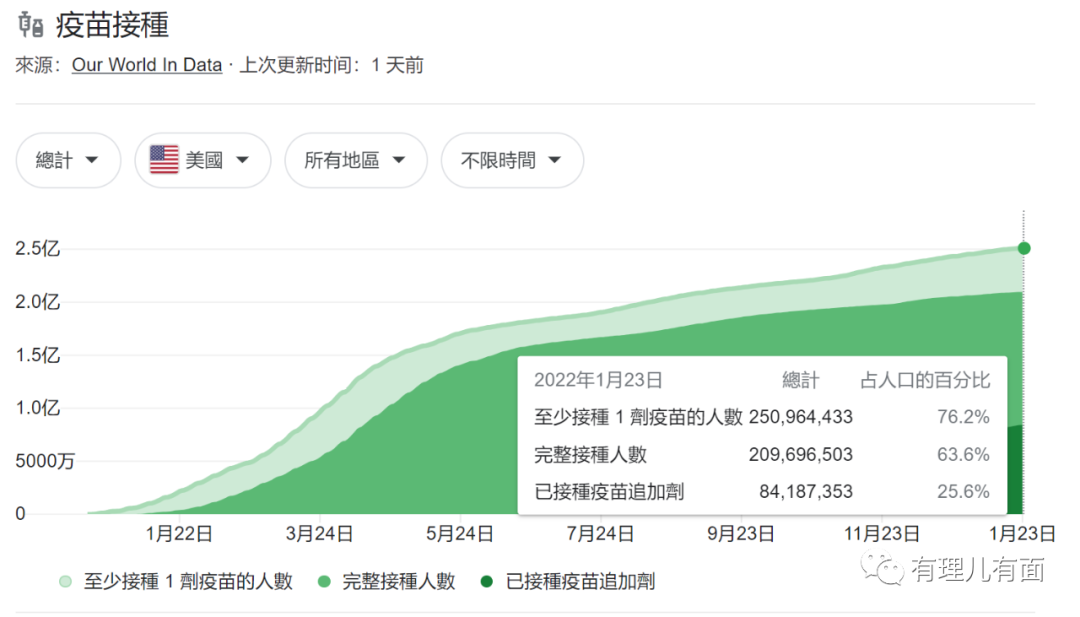Click the 209,696,503 total in the tooltip
This screenshot has width=1080, height=617.
800,454
